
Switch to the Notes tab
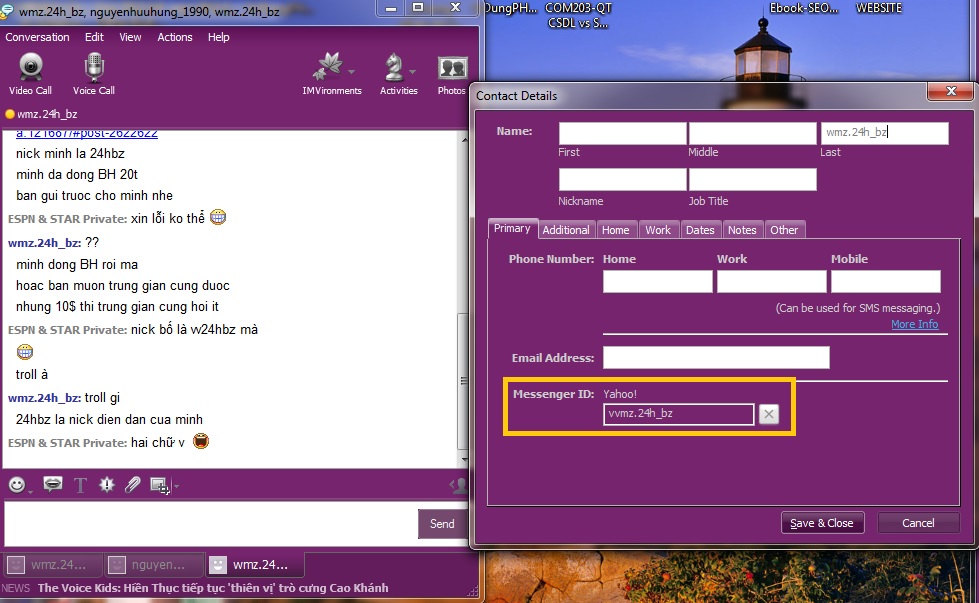742,230
